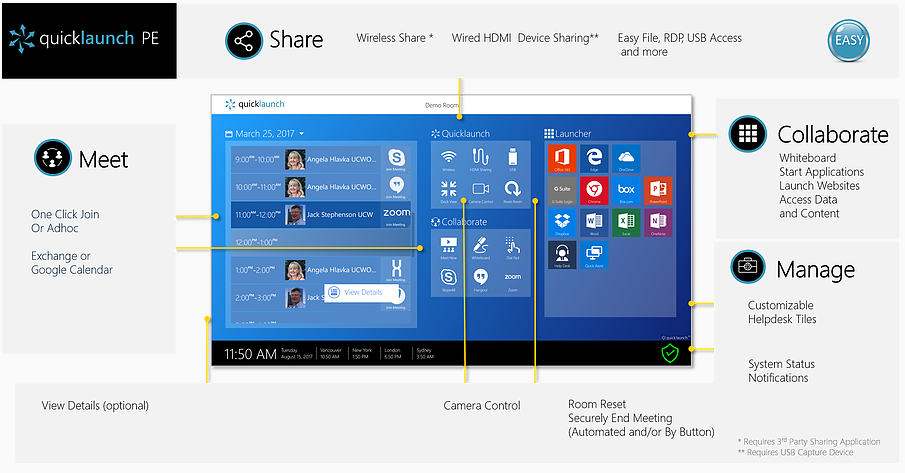
Task: Join Jack Stephenson's 11:00 Zoom meeting
Action: (396, 215)
